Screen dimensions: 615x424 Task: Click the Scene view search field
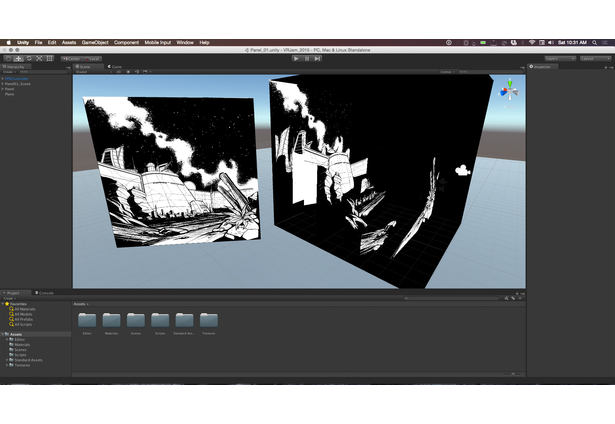click(x=490, y=72)
